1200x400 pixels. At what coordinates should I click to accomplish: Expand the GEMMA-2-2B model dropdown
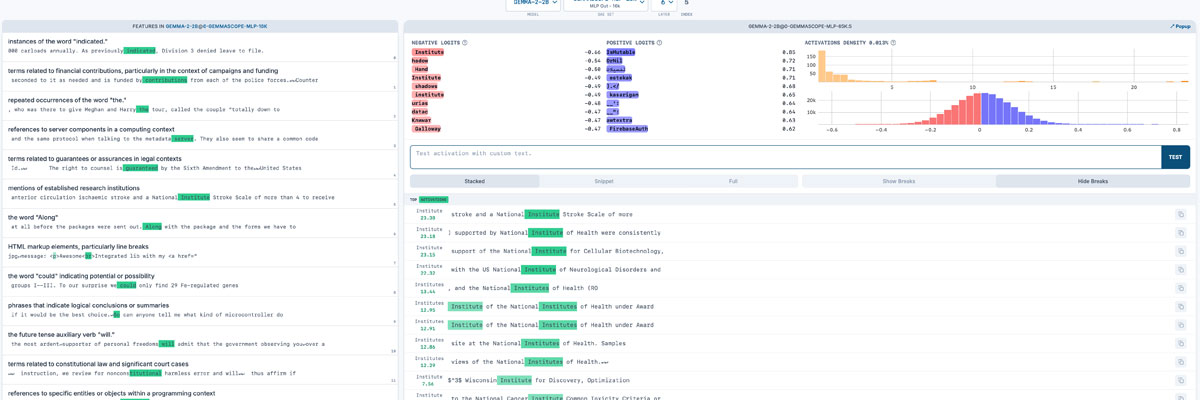tap(532, 5)
